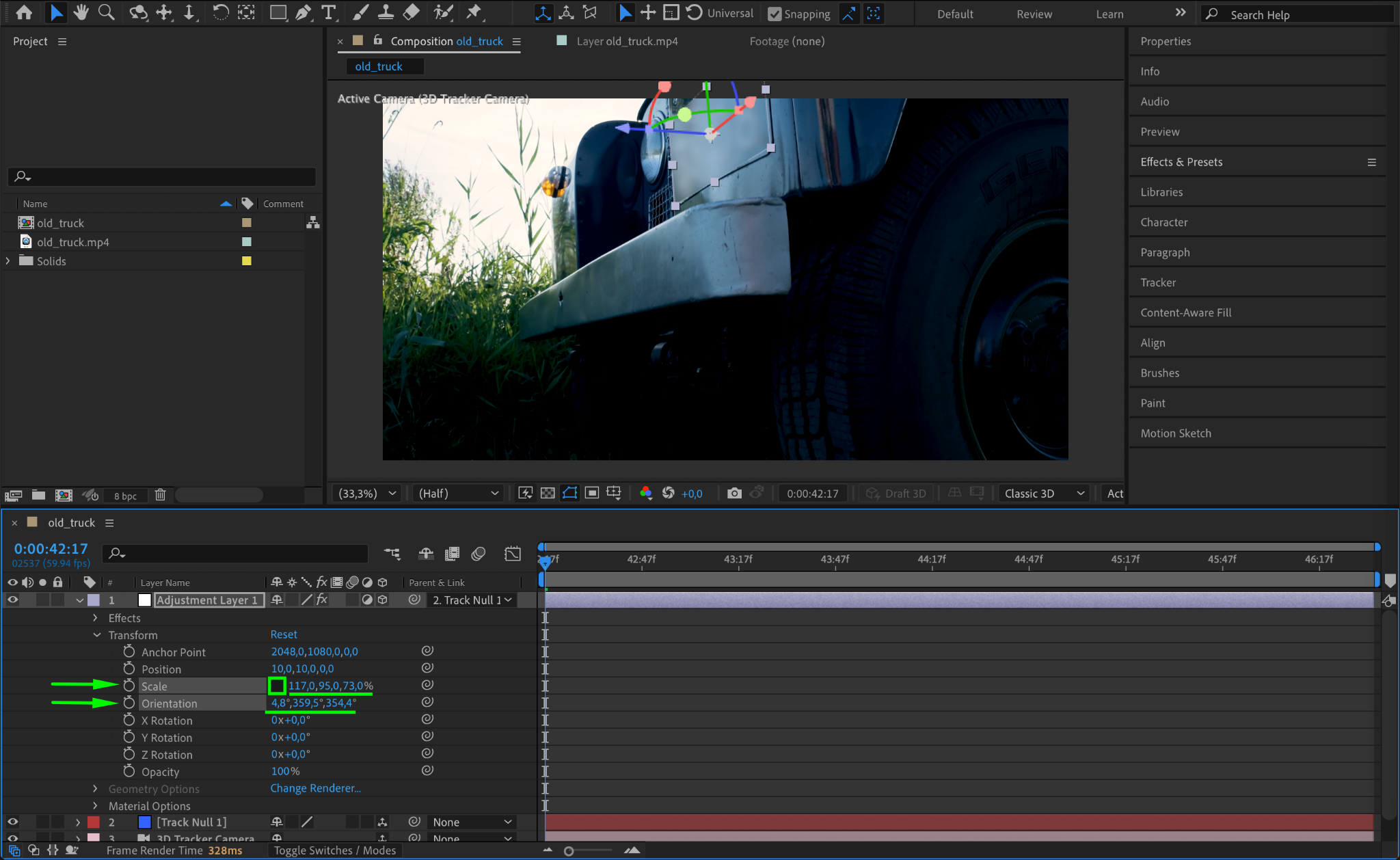The width and height of the screenshot is (1400, 860).
Task: Click Change Renderer link
Action: coord(315,788)
